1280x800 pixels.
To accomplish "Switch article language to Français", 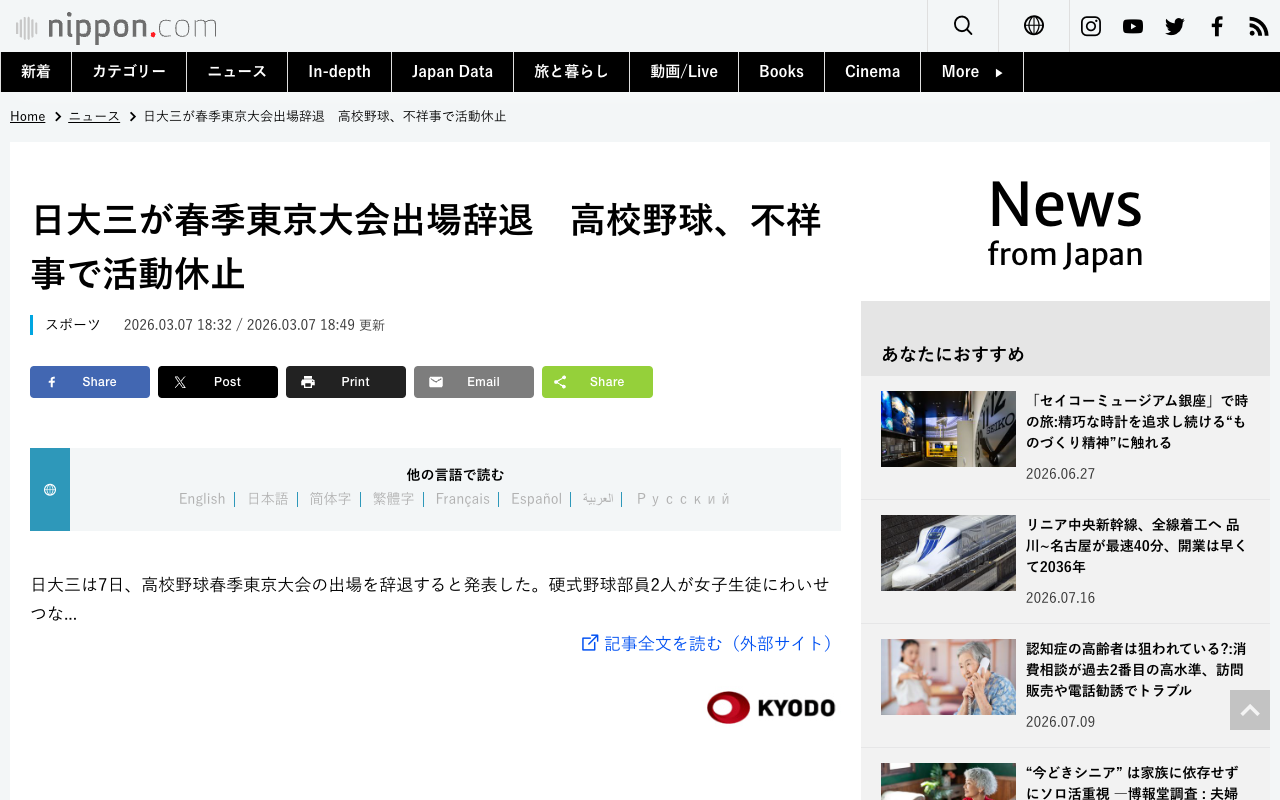I will [463, 499].
